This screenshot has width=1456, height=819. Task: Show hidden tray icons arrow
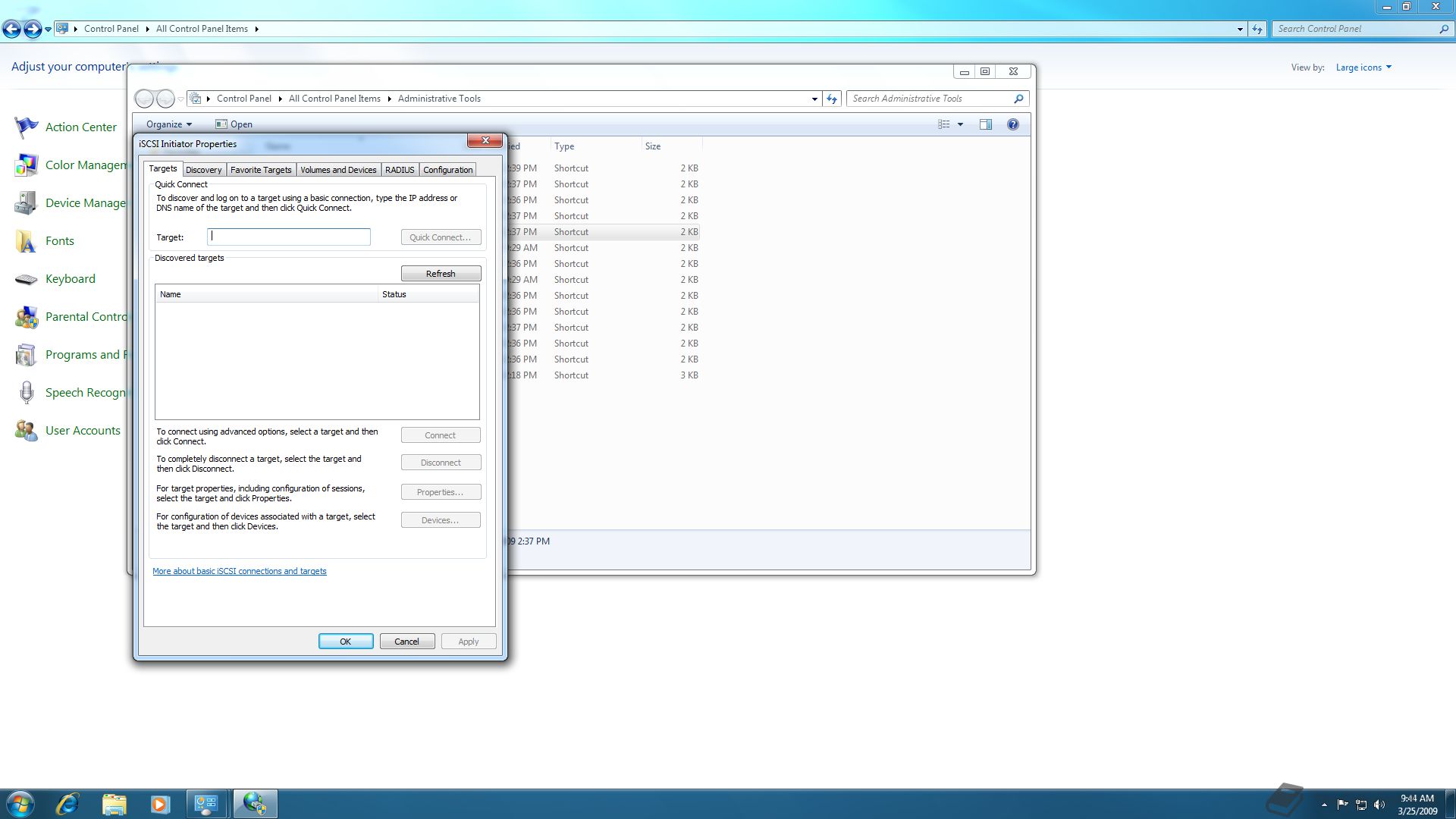(1324, 805)
